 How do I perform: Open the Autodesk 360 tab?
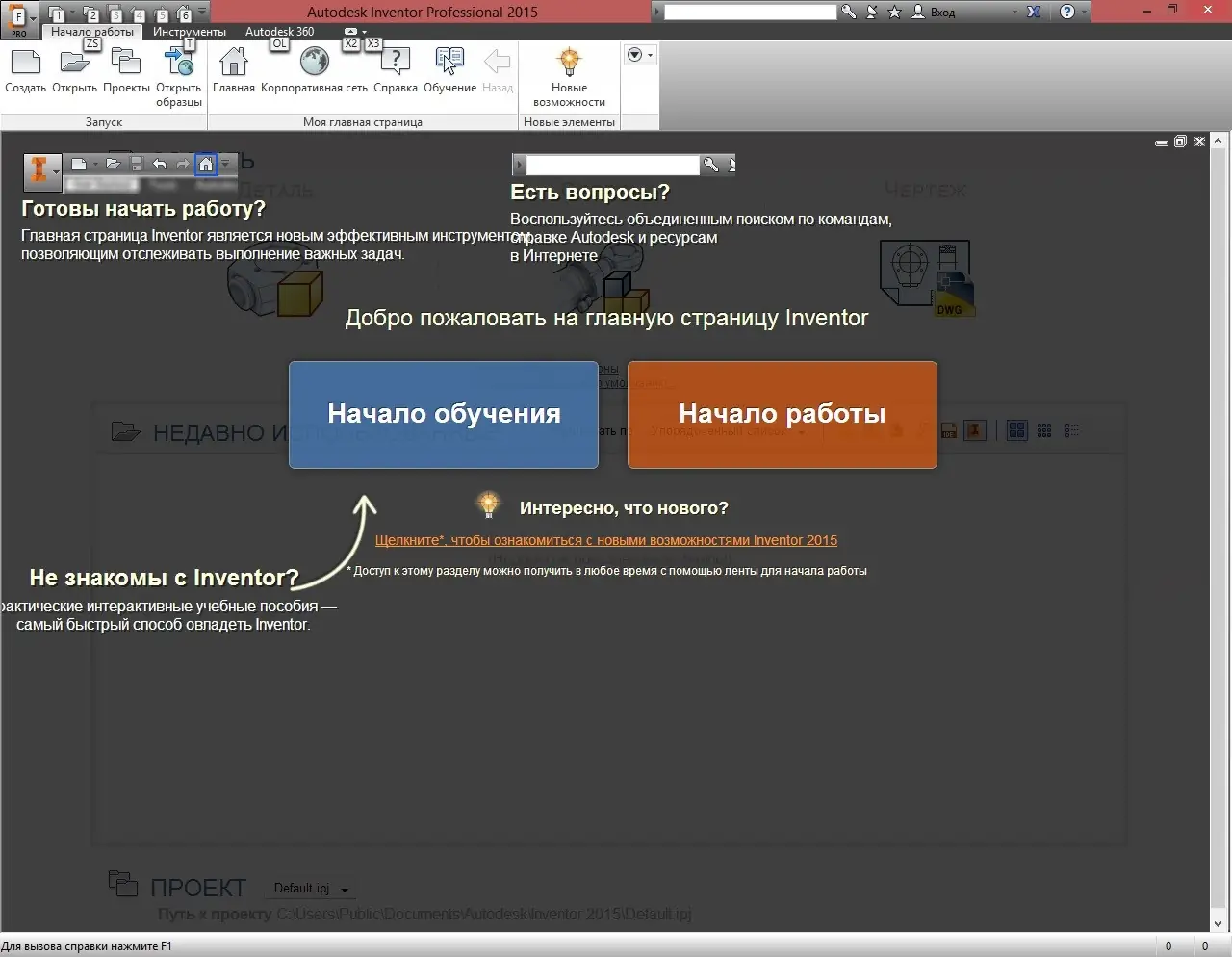[x=279, y=31]
